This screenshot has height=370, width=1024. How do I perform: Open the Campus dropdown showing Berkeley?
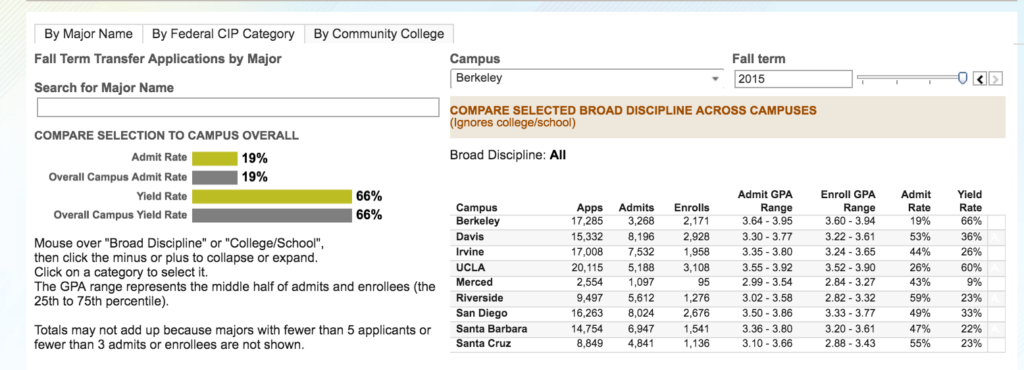(x=586, y=78)
